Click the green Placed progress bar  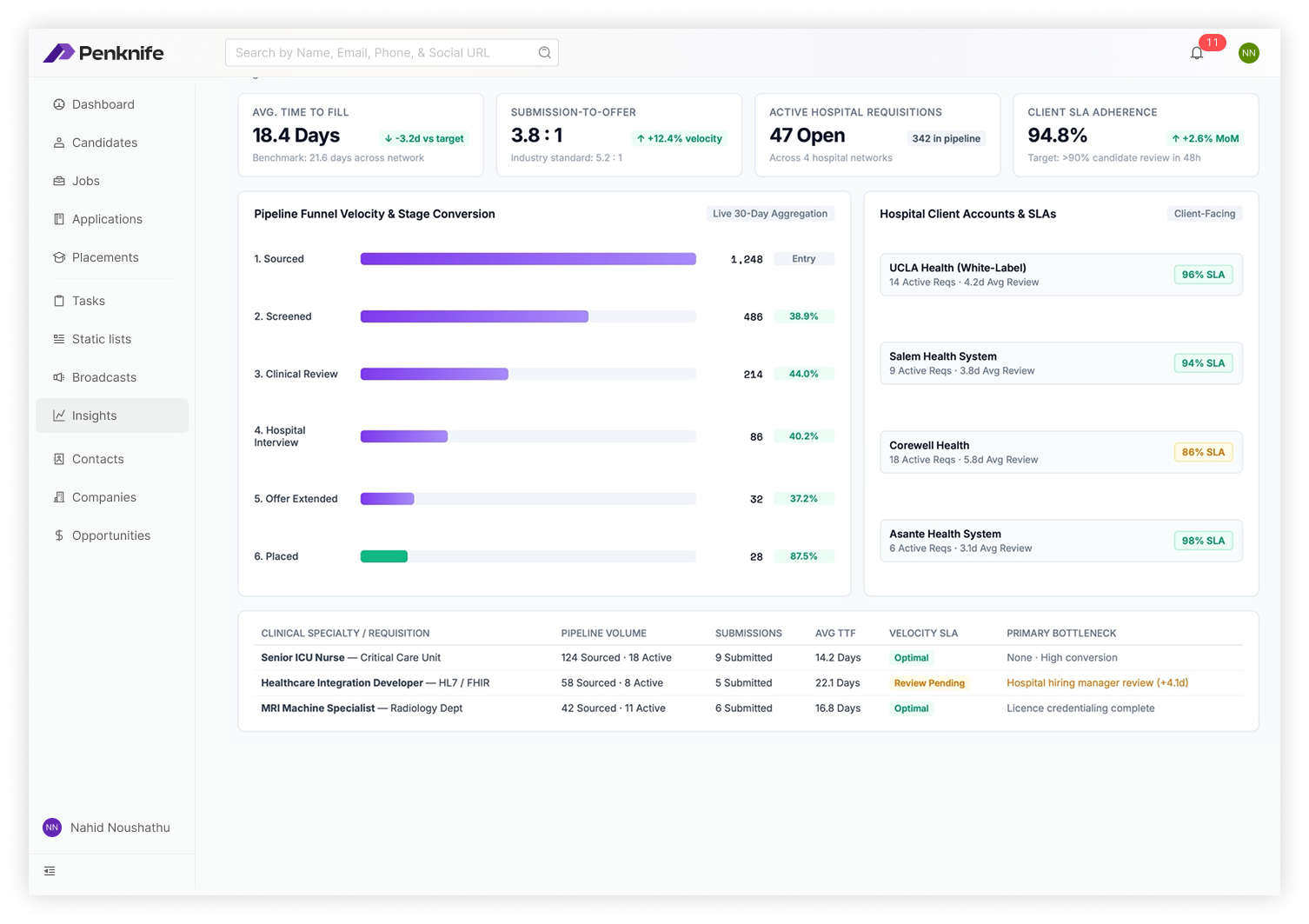384,556
